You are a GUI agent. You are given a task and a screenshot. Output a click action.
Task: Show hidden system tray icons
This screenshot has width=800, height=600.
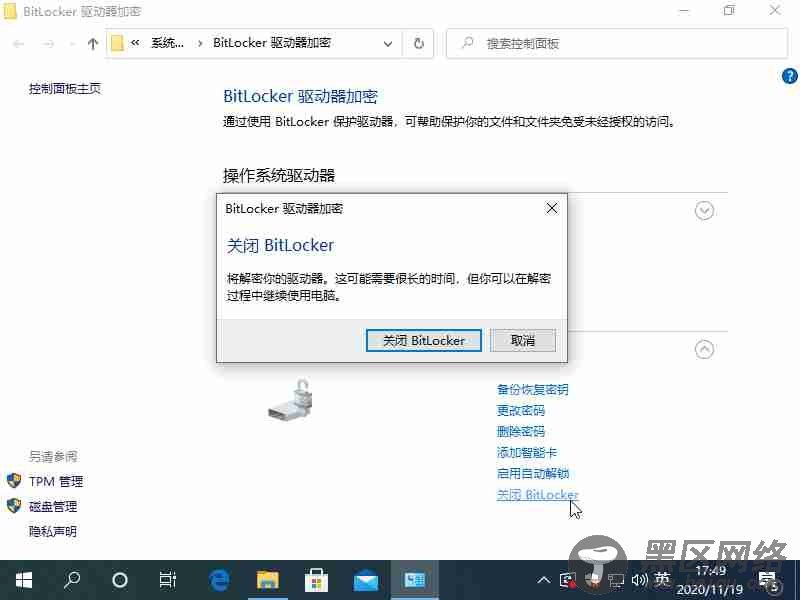pyautogui.click(x=544, y=580)
